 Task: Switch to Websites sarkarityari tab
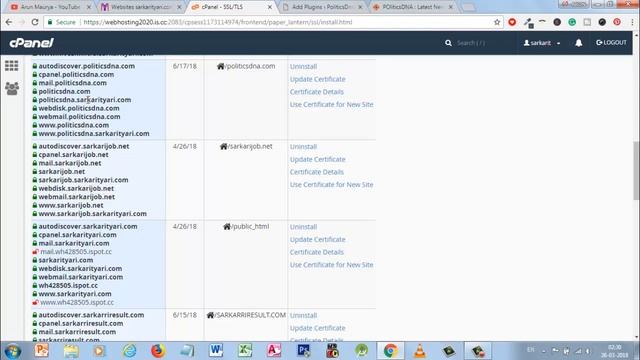[x=141, y=7]
